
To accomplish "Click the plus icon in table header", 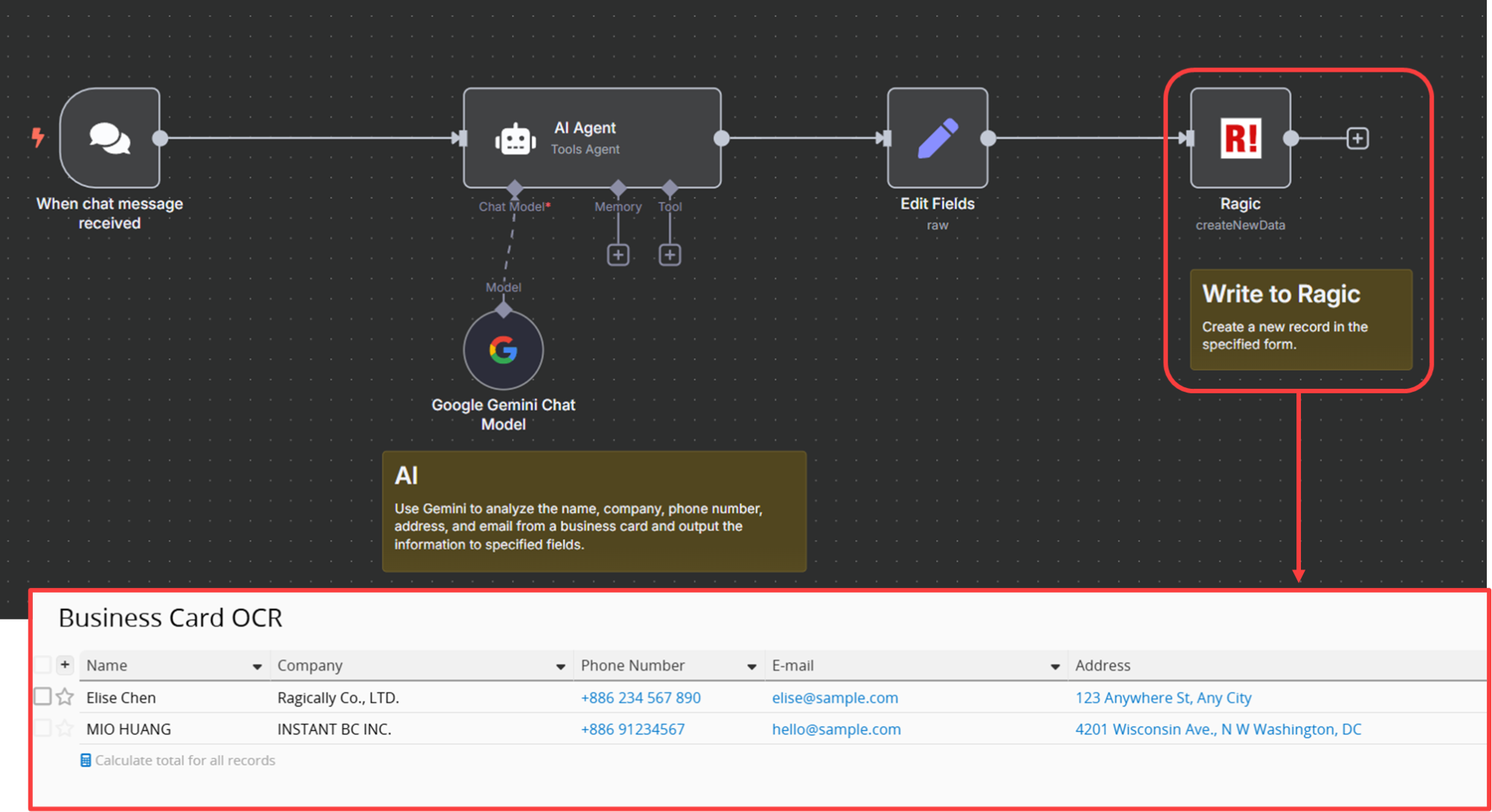I will point(65,664).
